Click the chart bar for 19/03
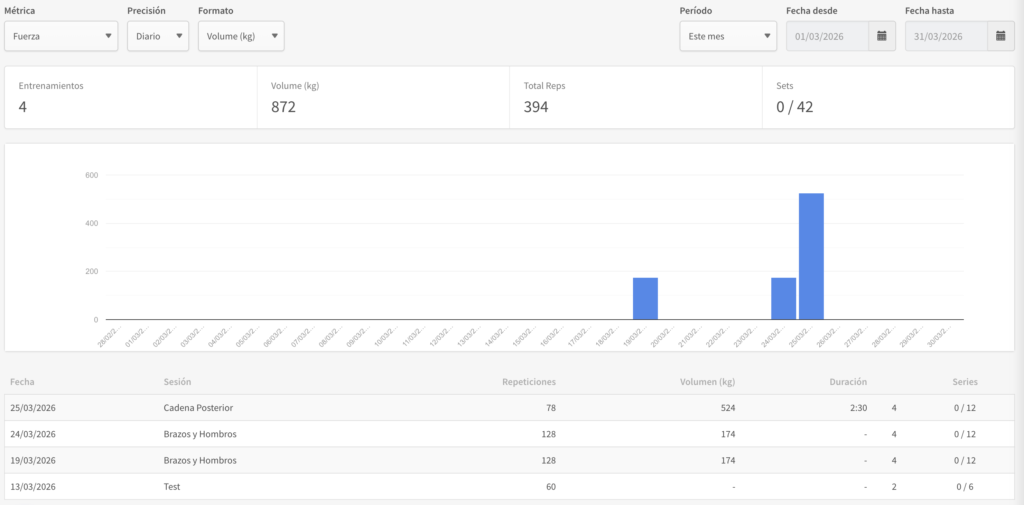The height and width of the screenshot is (505, 1024). (645, 298)
